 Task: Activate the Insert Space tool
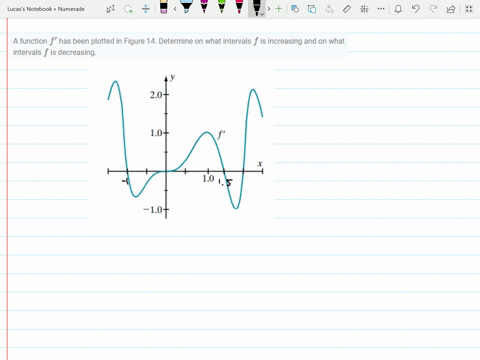(146, 9)
